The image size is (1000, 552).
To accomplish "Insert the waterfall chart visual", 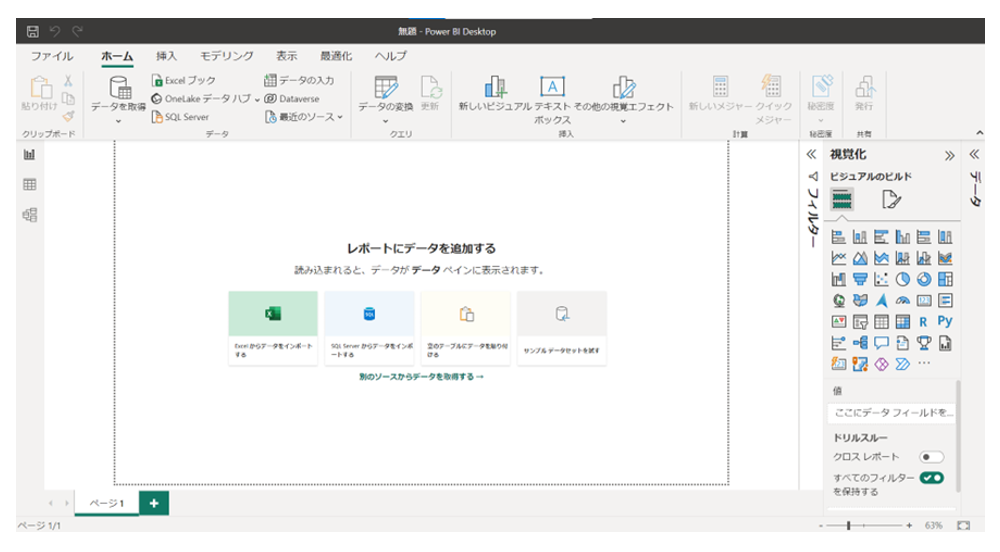I will point(839,279).
